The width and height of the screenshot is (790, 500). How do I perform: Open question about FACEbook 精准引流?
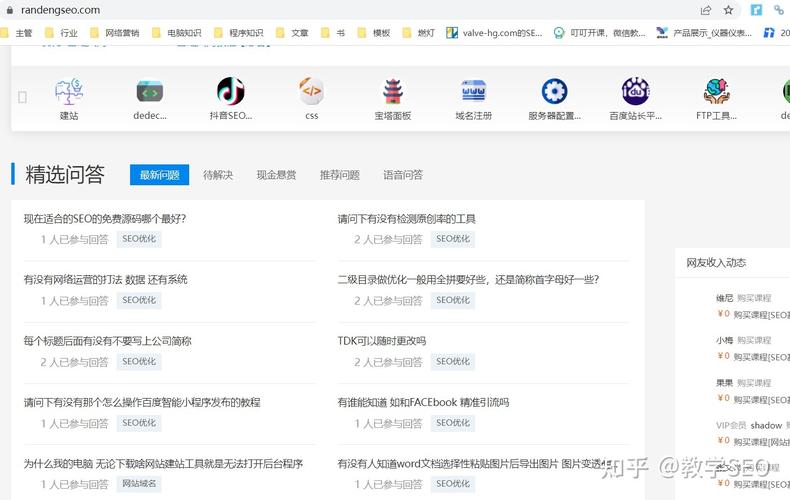(x=423, y=402)
